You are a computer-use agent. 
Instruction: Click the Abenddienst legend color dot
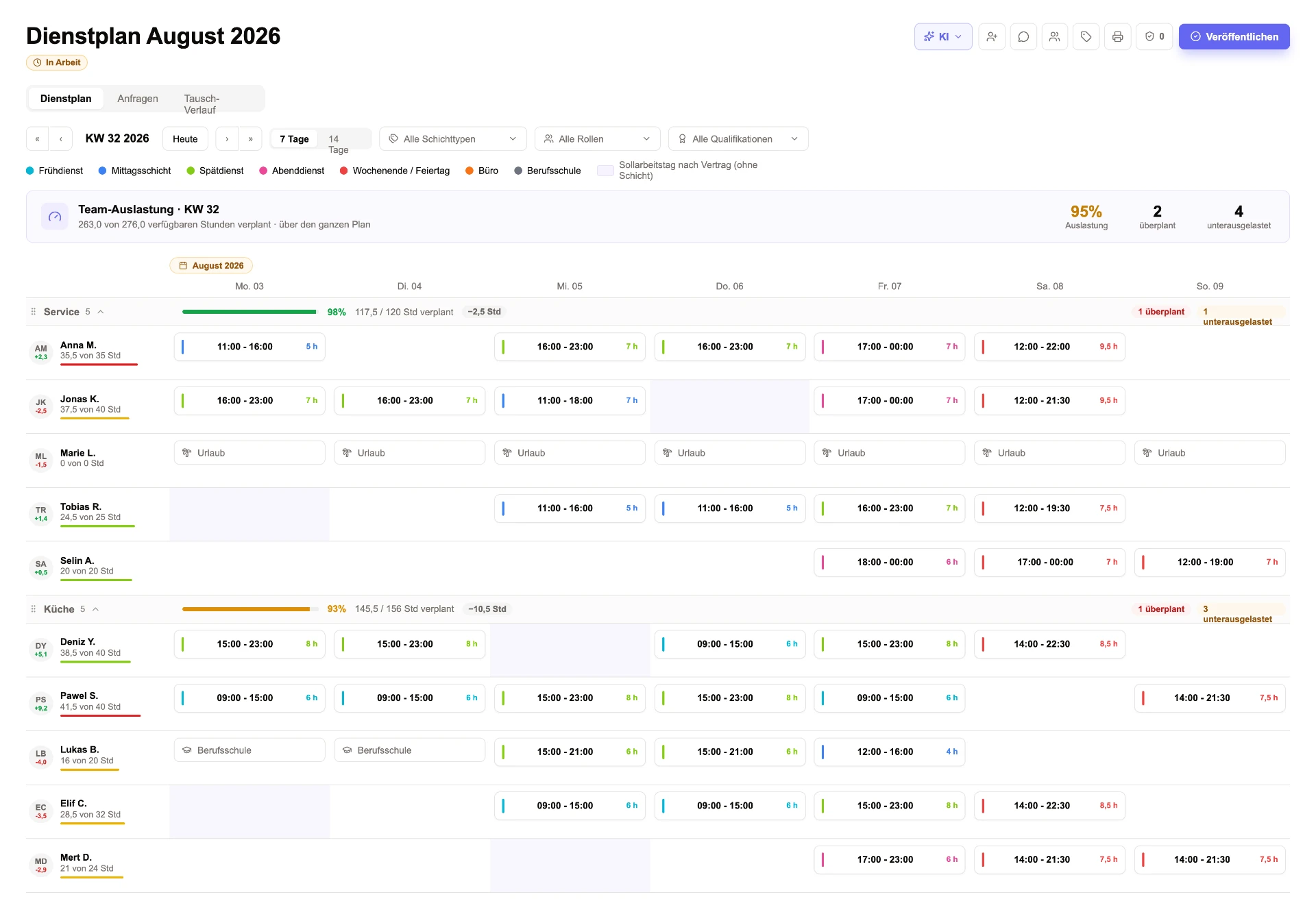[263, 171]
